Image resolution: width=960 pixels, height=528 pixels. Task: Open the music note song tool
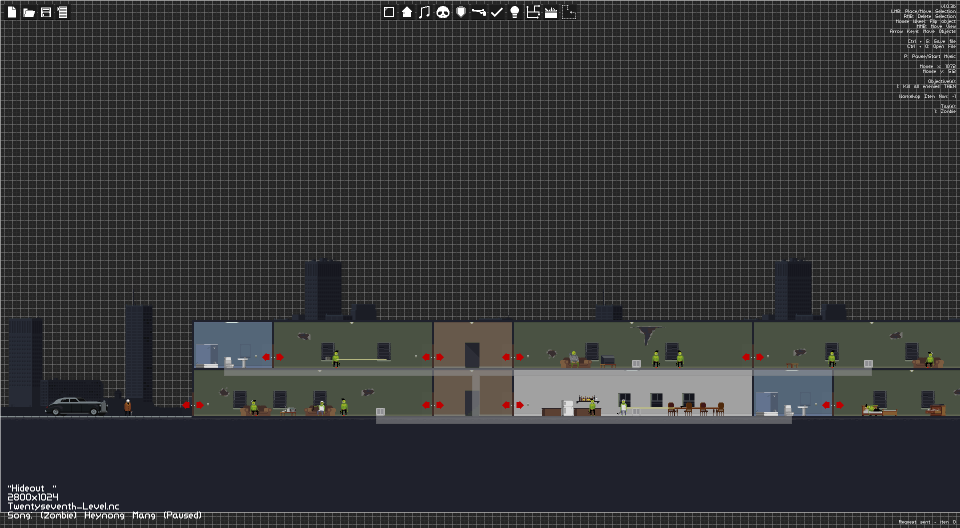click(x=424, y=12)
